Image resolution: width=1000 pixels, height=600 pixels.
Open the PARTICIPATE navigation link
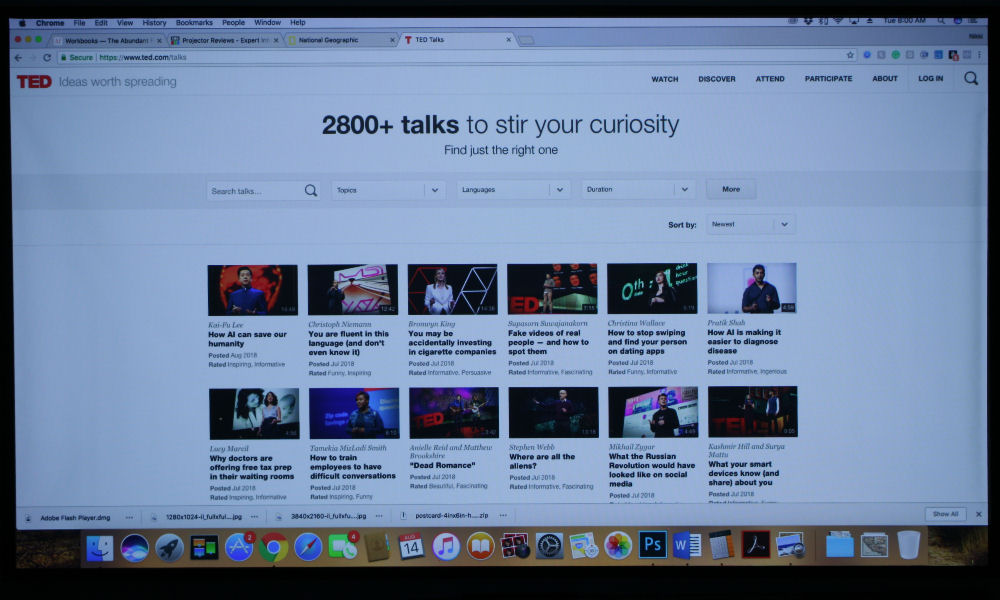coord(828,78)
